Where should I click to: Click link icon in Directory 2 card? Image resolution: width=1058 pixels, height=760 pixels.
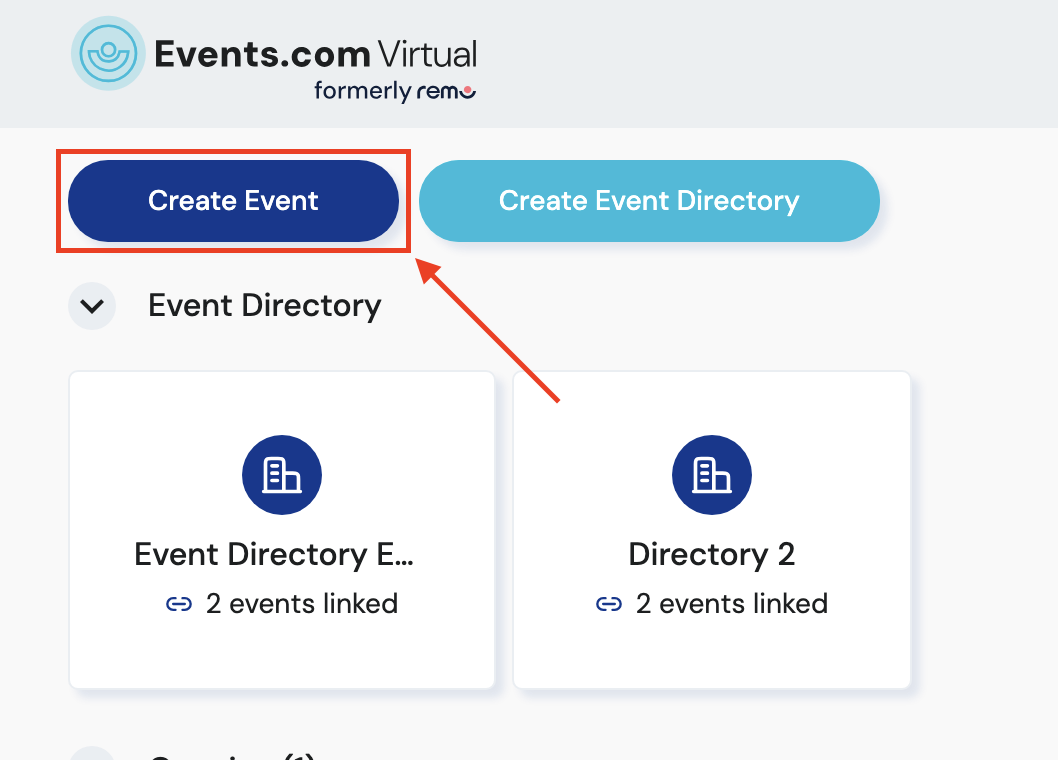tap(608, 604)
